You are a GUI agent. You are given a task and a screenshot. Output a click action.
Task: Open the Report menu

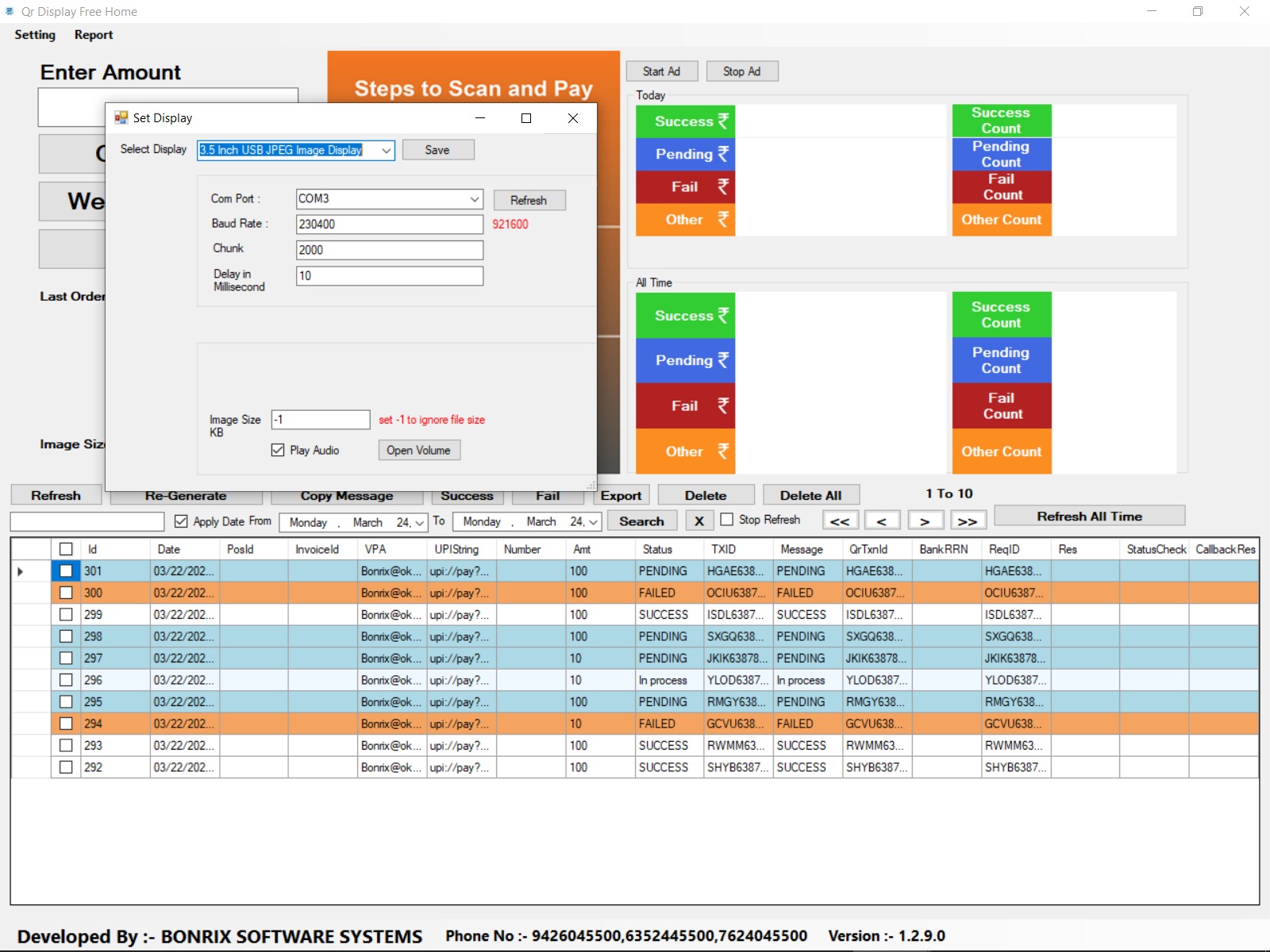click(x=94, y=35)
